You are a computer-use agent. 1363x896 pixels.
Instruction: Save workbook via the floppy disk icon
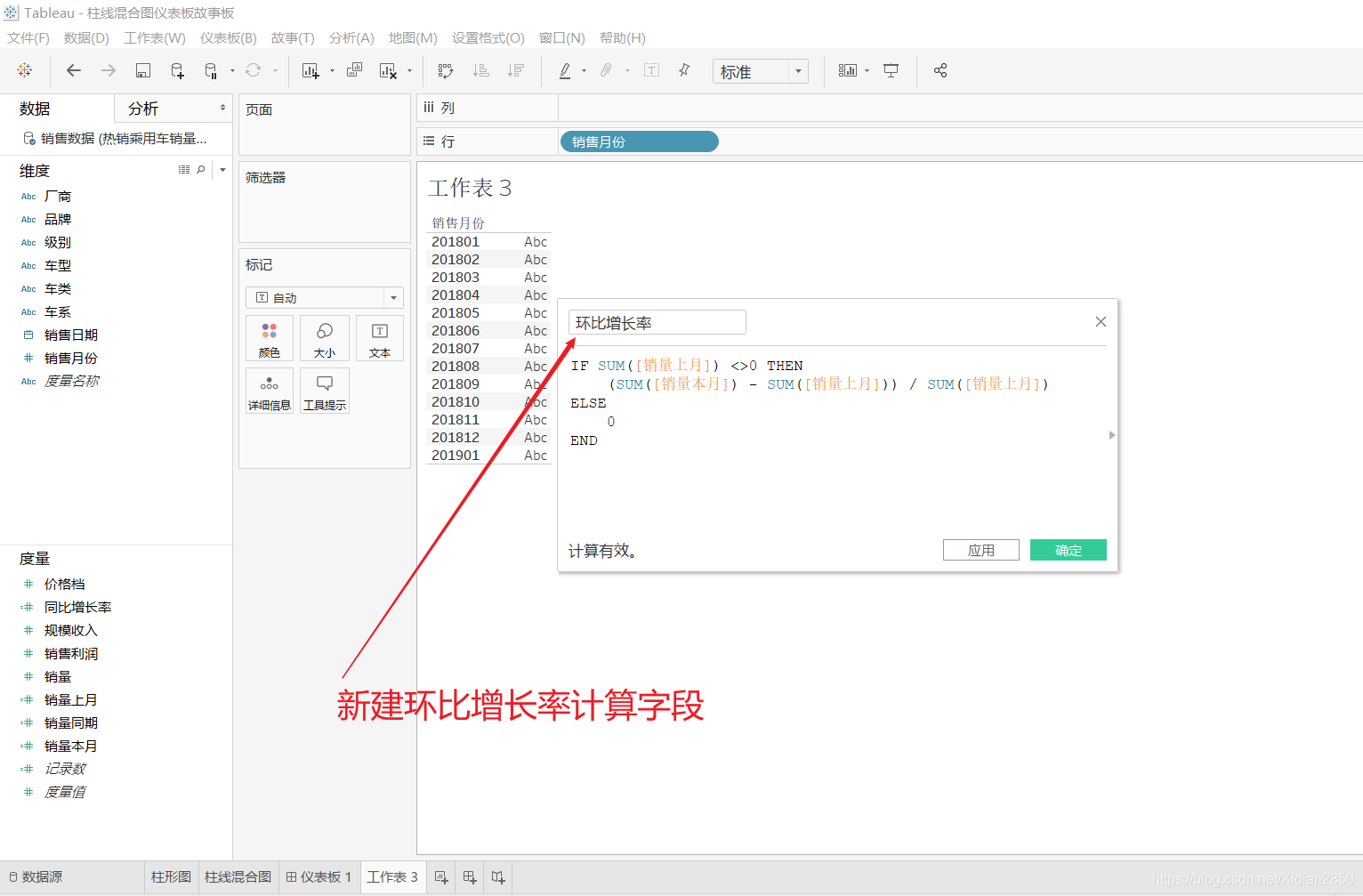coord(142,70)
